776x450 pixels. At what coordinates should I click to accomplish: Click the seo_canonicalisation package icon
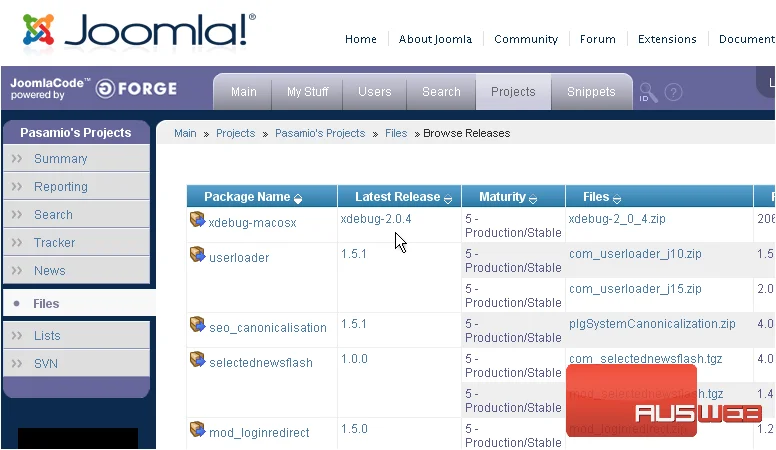(x=197, y=324)
